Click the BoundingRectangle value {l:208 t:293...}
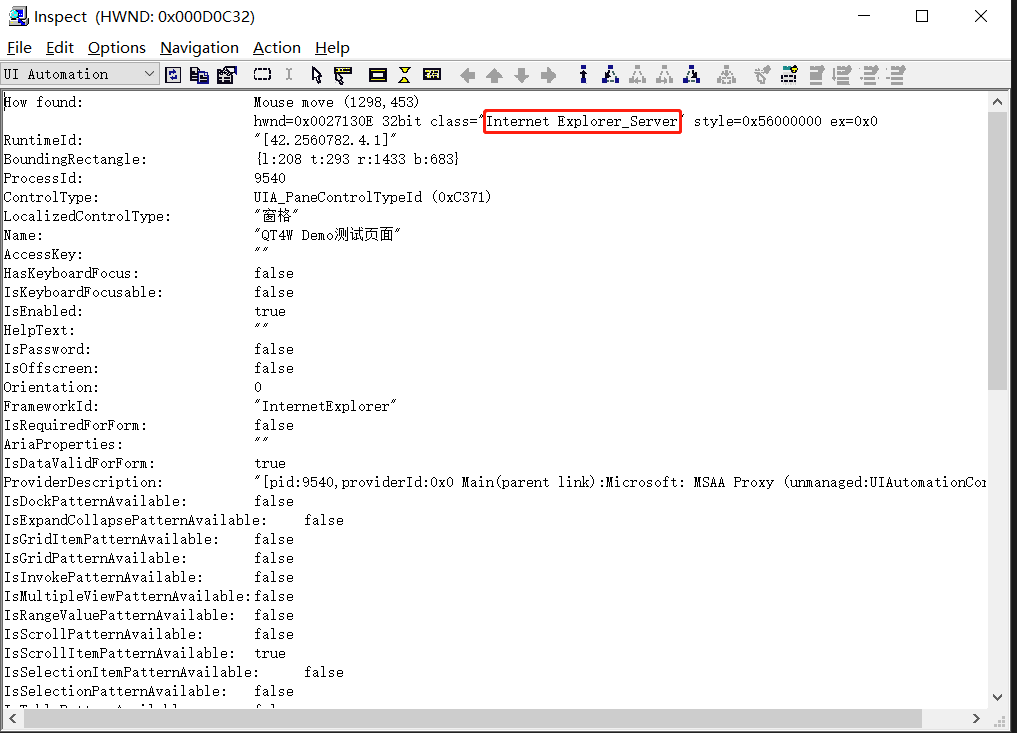Screen dimensions: 1017x733 coord(357,159)
